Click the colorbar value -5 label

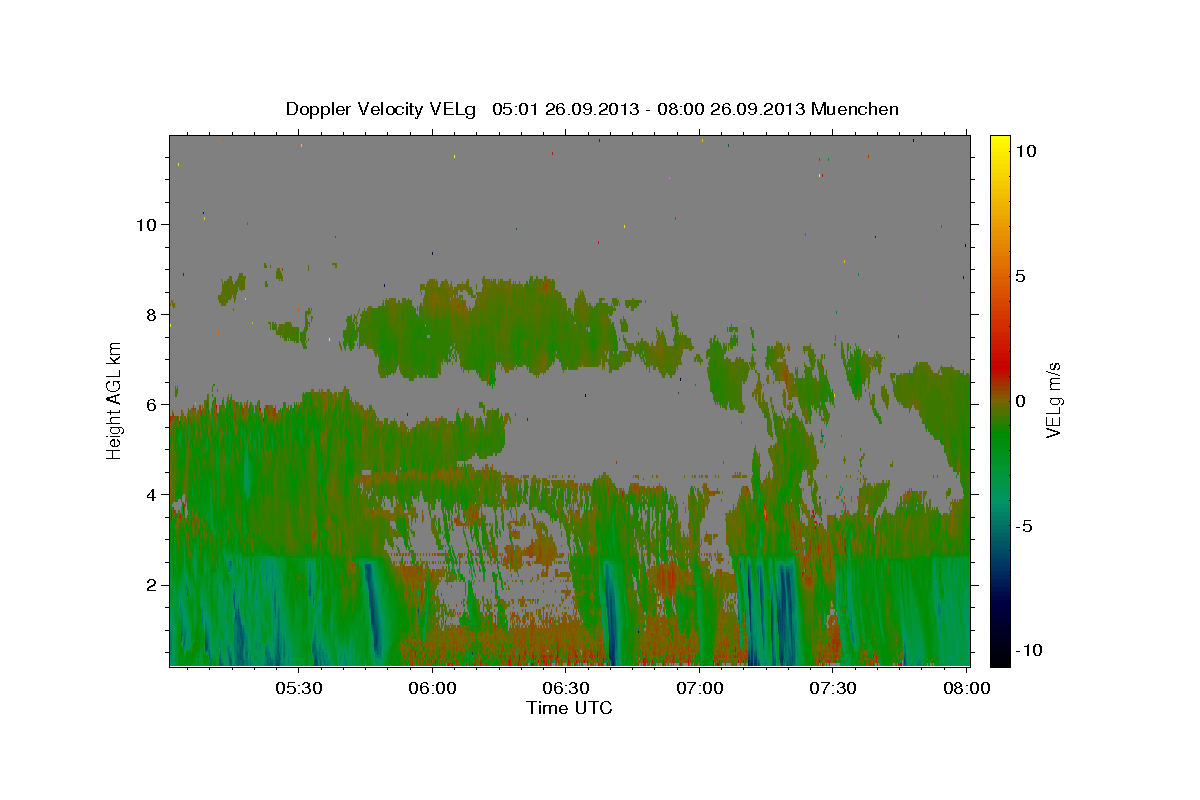(x=1023, y=526)
